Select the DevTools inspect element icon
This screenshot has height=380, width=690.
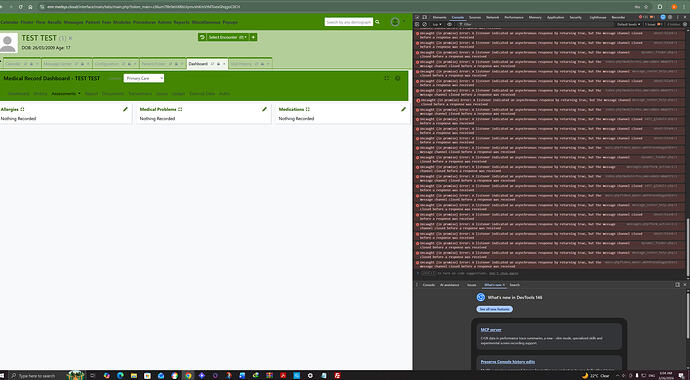[x=418, y=17]
